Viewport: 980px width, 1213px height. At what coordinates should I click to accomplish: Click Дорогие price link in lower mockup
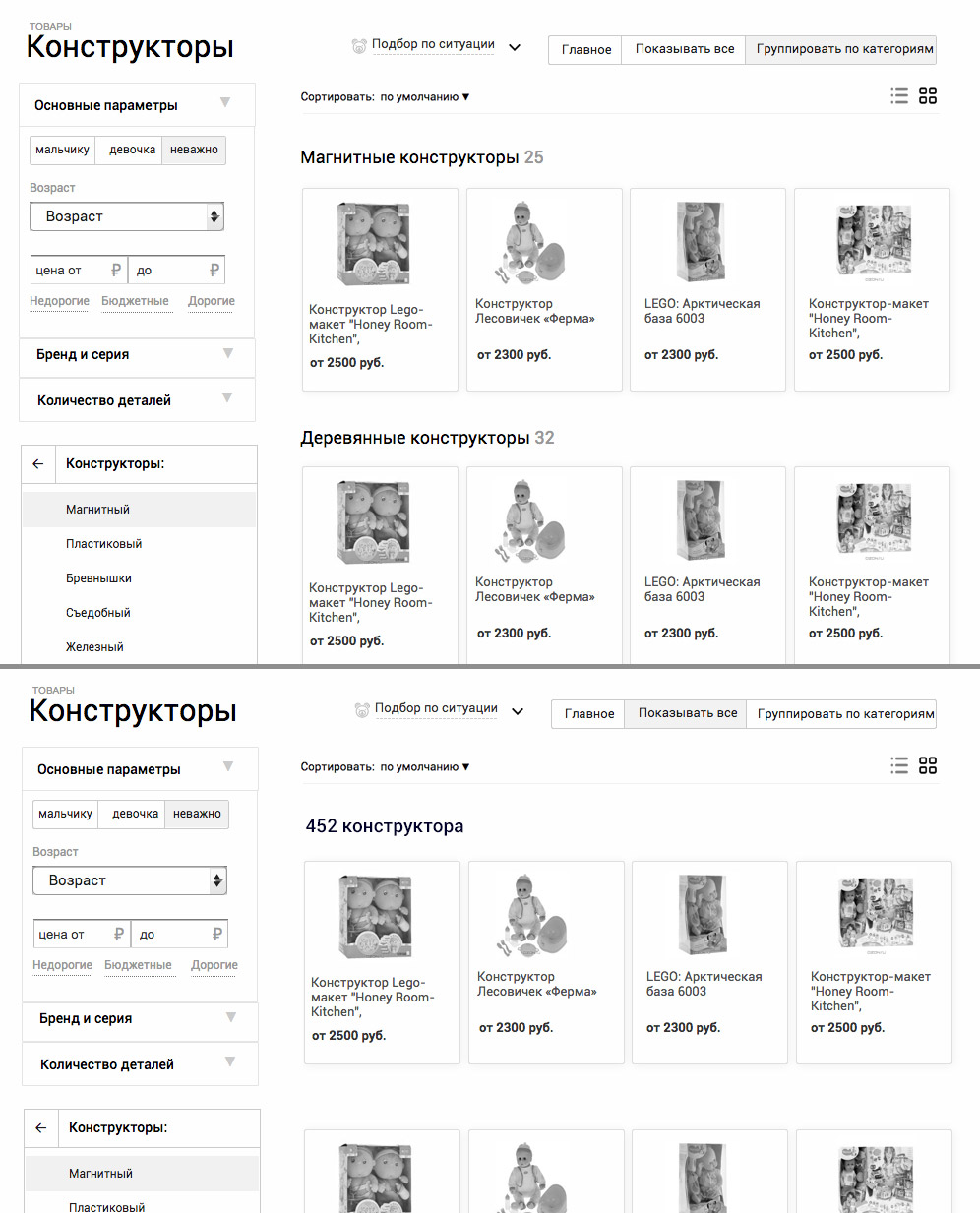click(x=214, y=965)
